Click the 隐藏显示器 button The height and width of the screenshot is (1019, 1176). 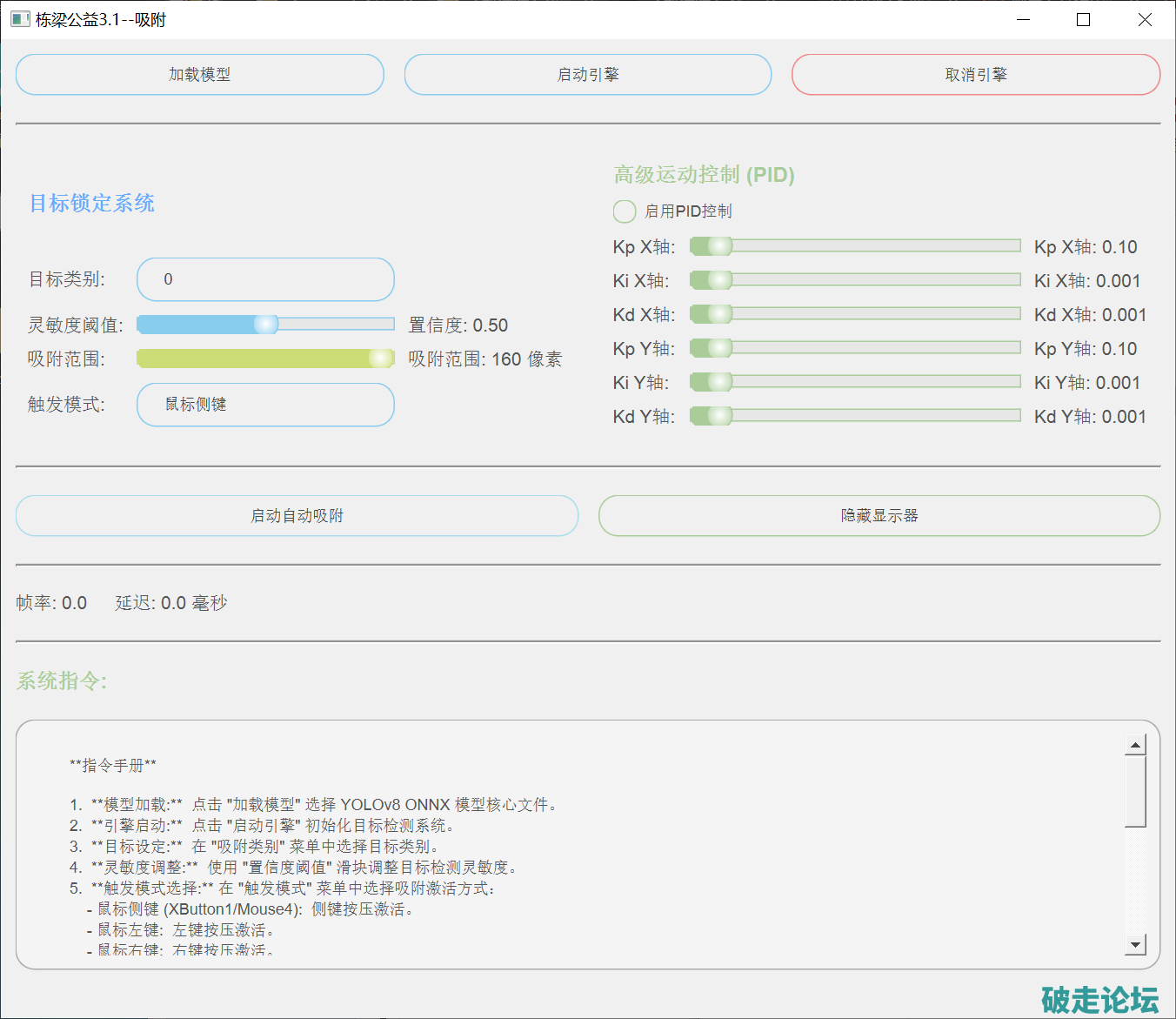point(879,516)
